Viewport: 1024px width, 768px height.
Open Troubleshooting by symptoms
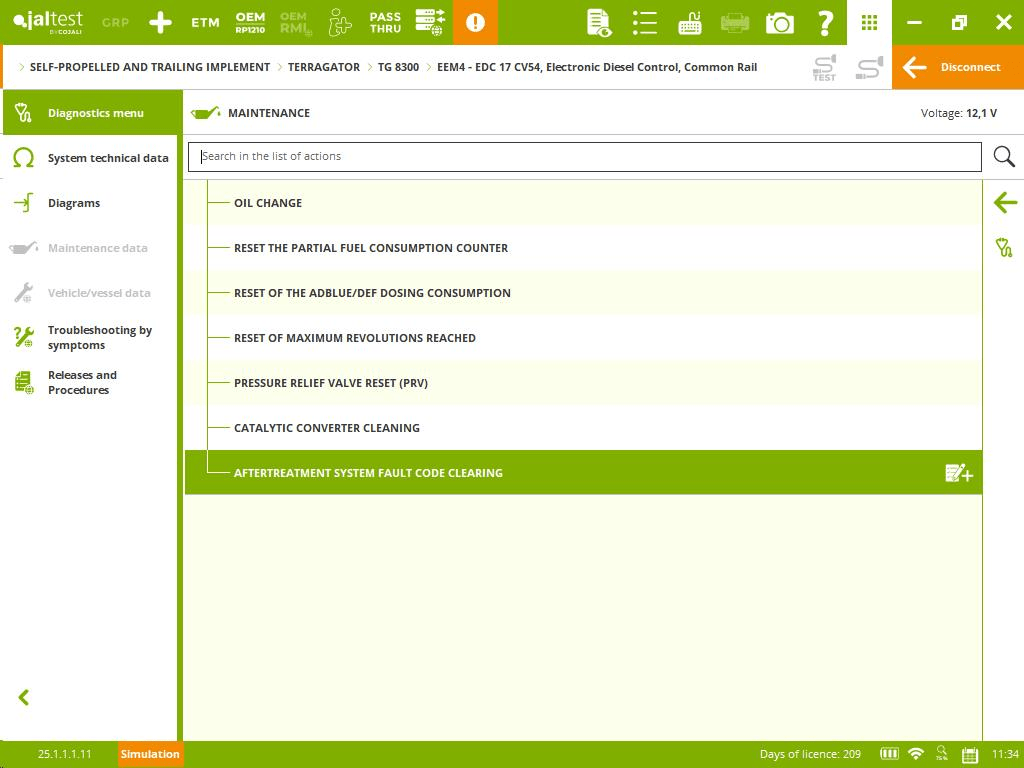click(x=99, y=338)
